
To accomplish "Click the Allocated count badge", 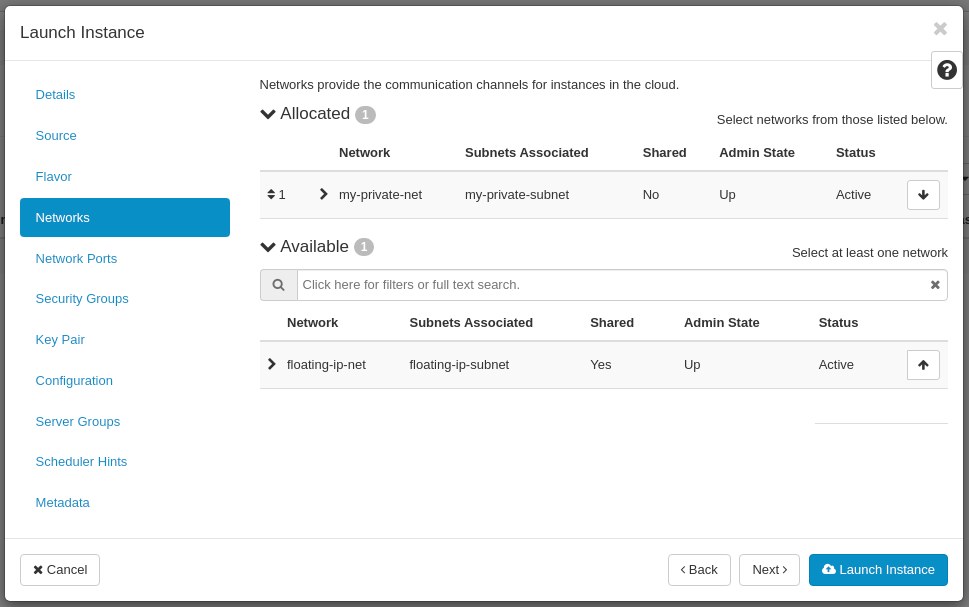I will 365,114.
